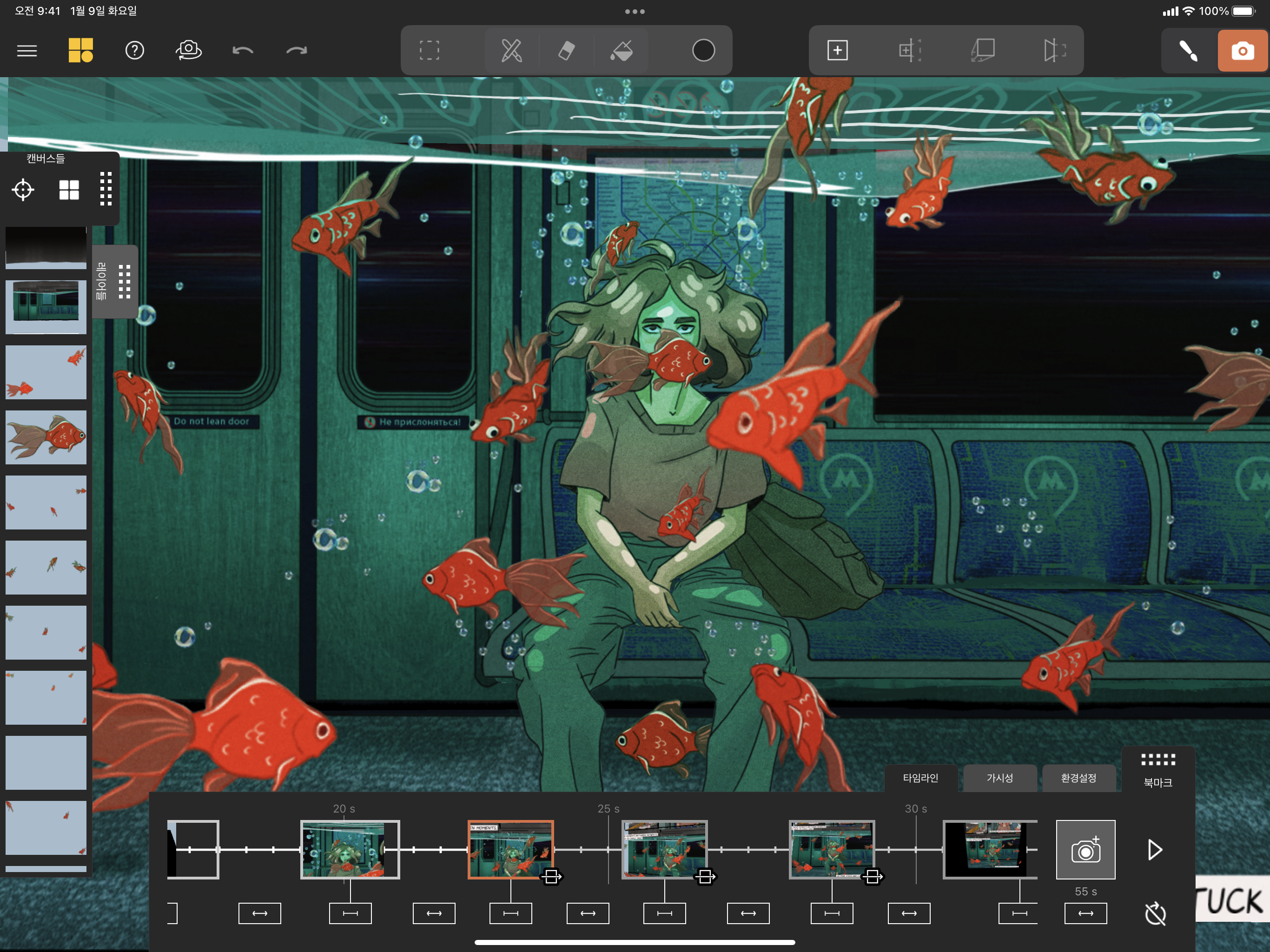
Task: Tap the '30 s' time marker
Action: tap(916, 808)
